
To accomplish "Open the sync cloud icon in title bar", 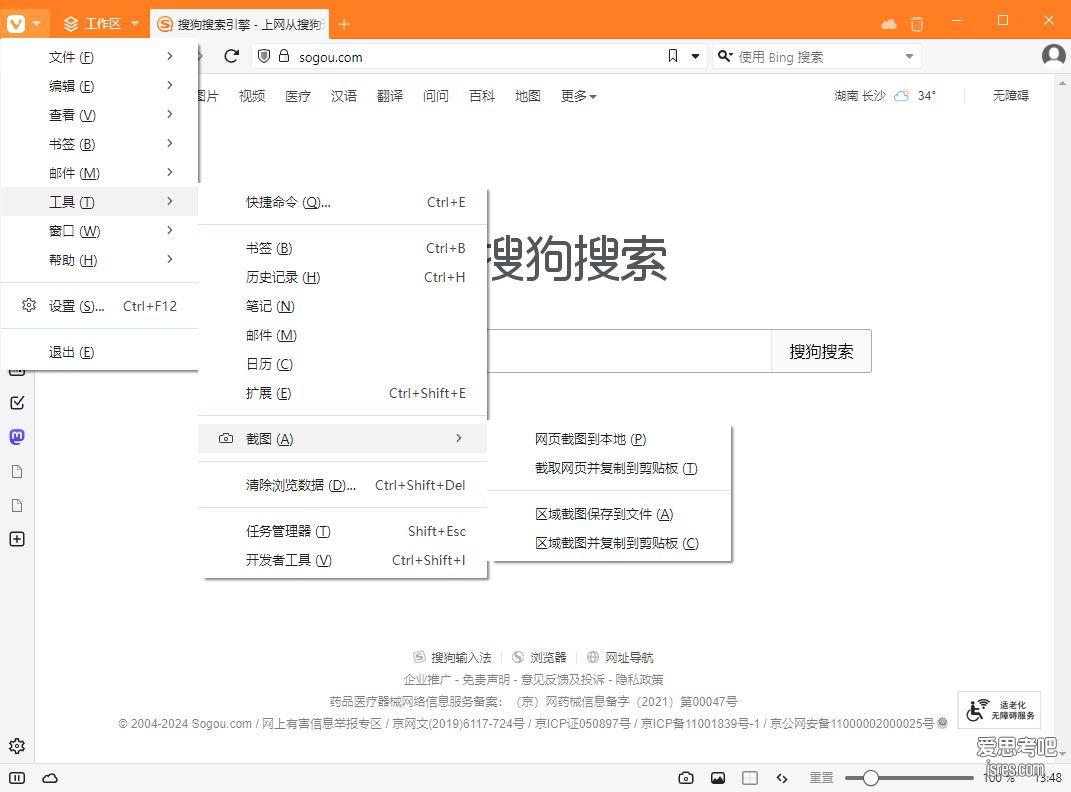I will (889, 24).
